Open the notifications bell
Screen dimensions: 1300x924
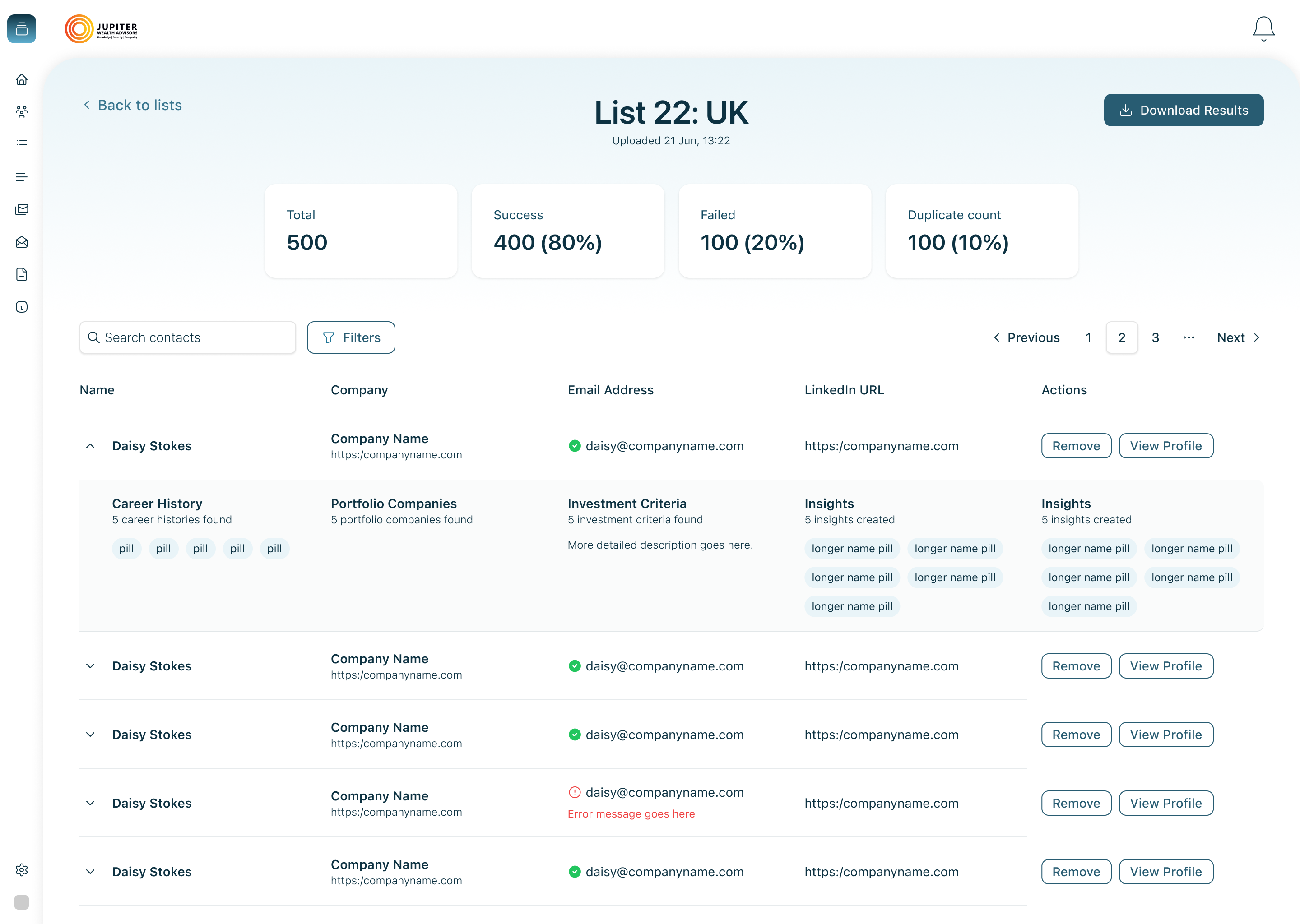point(1263,28)
